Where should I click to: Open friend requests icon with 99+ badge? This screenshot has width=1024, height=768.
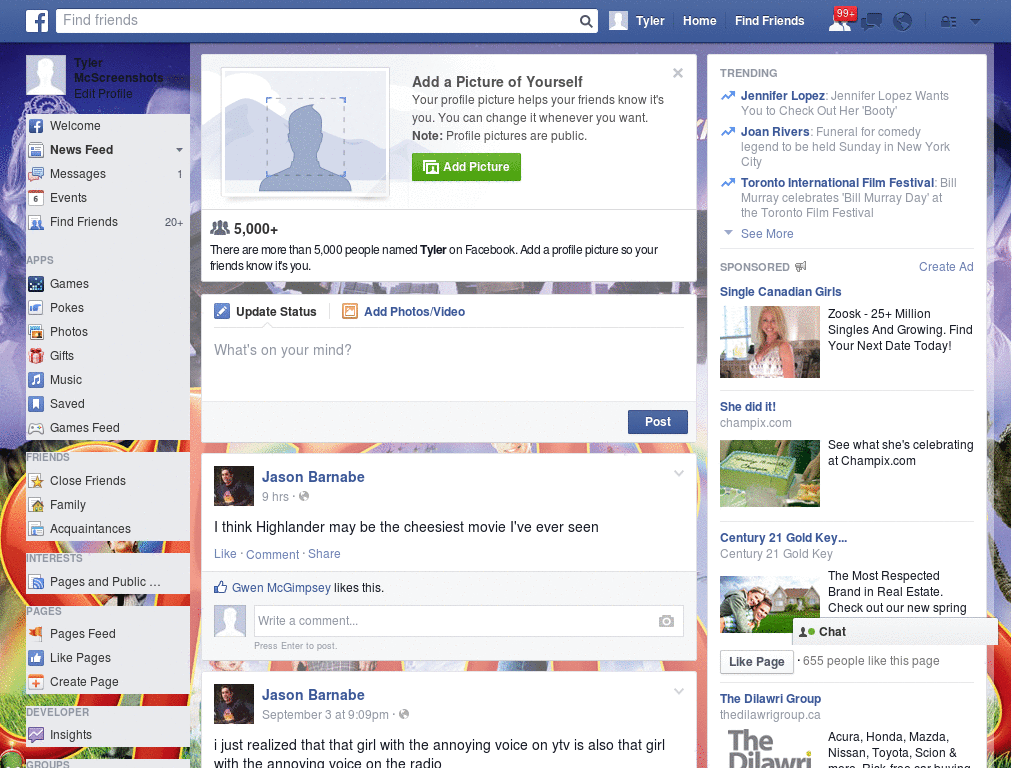pos(840,21)
